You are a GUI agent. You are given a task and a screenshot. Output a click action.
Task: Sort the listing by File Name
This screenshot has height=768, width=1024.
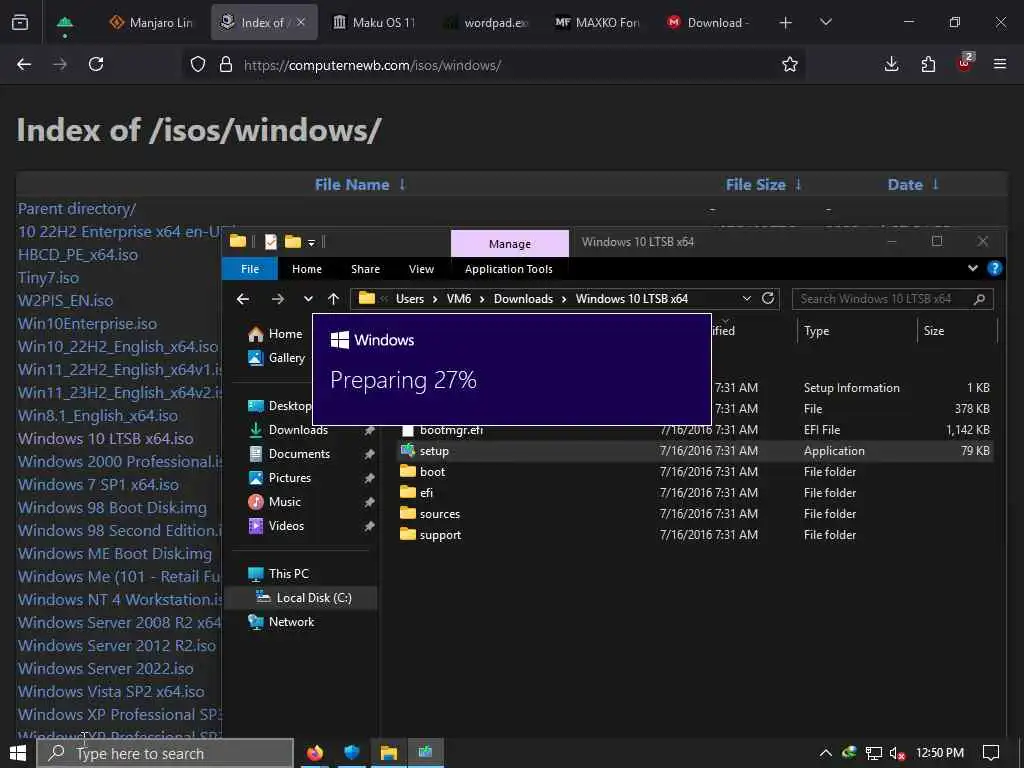click(x=360, y=185)
